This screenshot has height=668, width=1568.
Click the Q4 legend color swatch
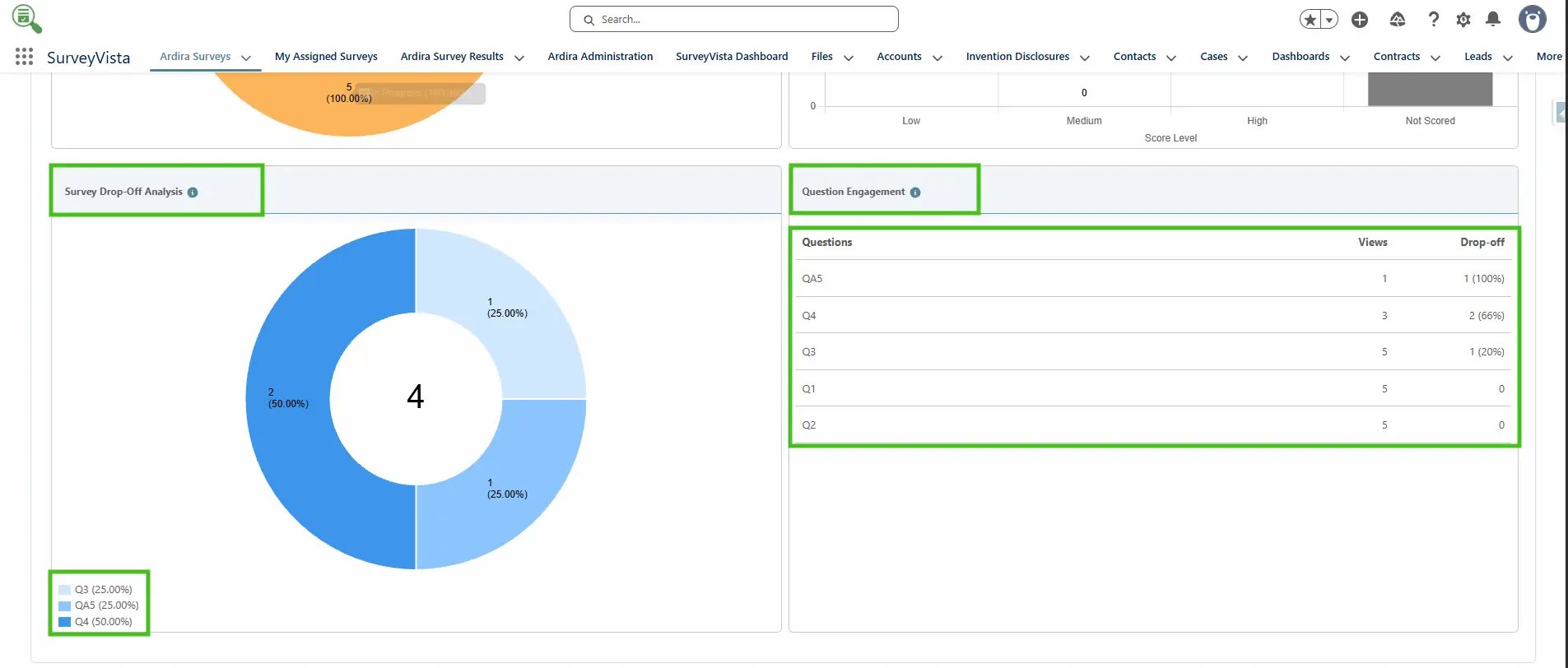coord(65,622)
